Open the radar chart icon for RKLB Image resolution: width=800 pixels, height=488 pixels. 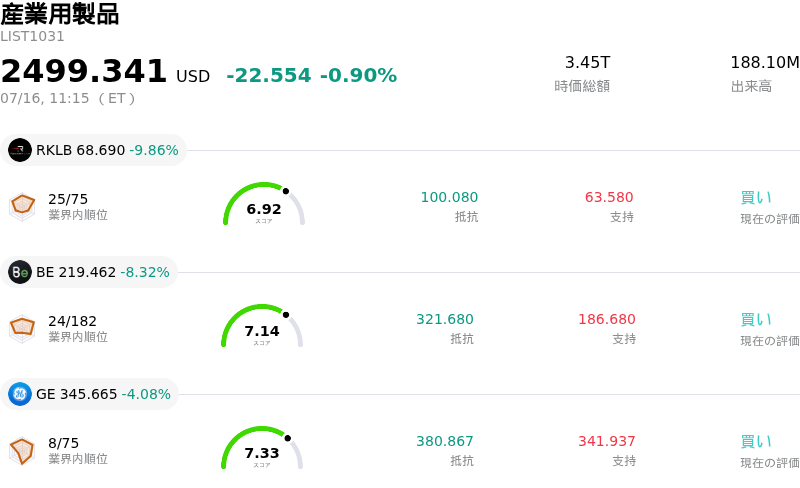[22, 207]
